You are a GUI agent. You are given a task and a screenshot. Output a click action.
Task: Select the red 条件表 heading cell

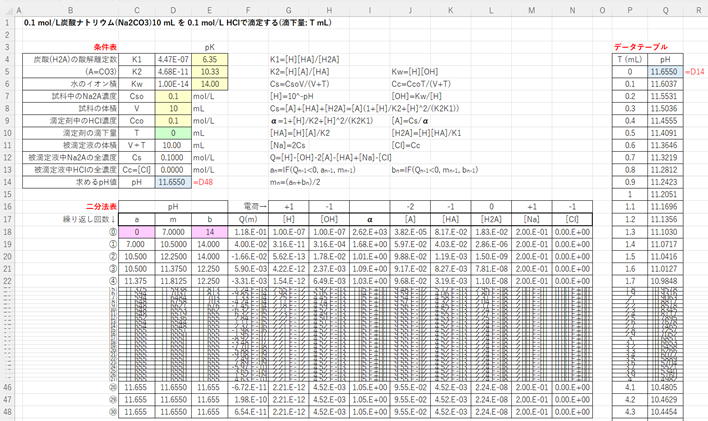tap(105, 47)
